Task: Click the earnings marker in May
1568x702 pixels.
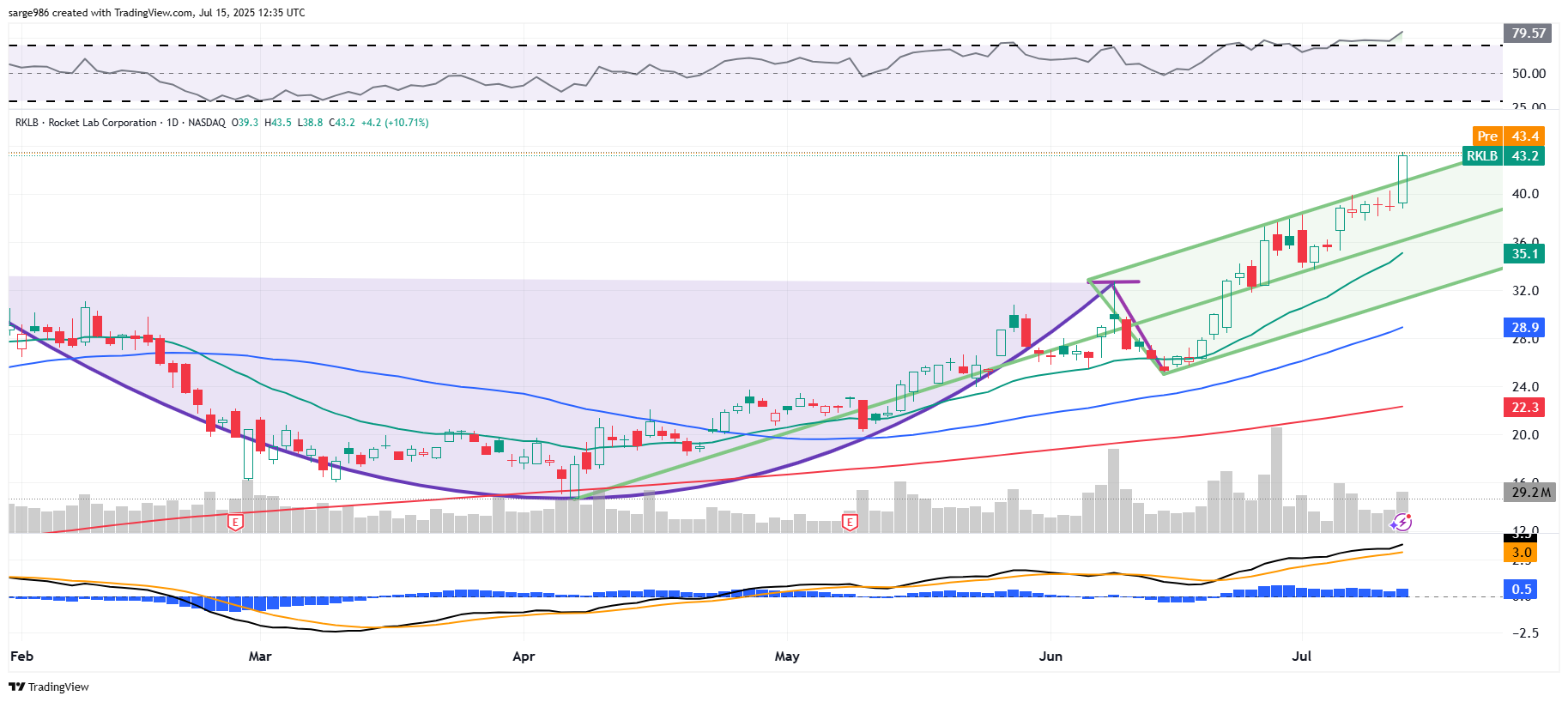Action: [x=850, y=522]
